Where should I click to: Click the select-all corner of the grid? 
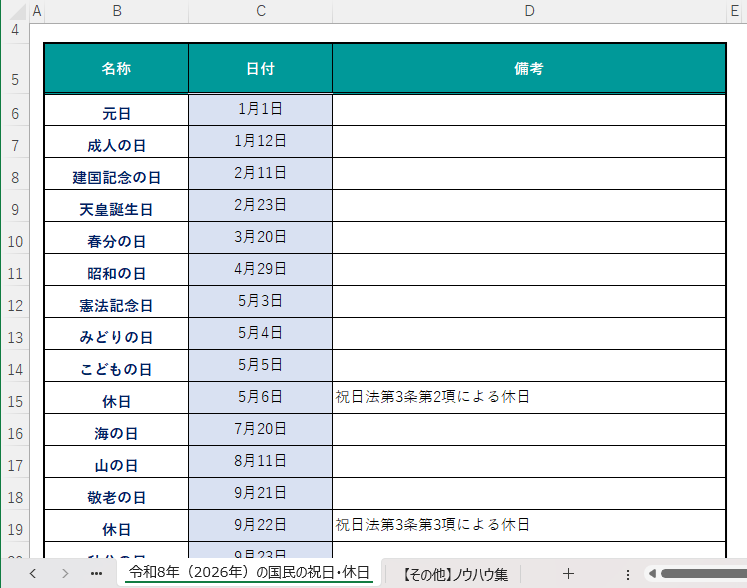tap(14, 11)
